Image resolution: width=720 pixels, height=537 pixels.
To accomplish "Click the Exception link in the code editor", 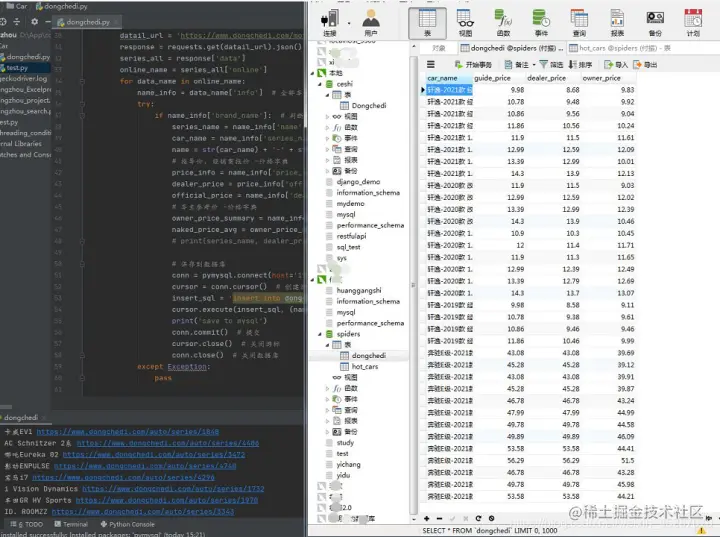I will pyautogui.click(x=187, y=367).
